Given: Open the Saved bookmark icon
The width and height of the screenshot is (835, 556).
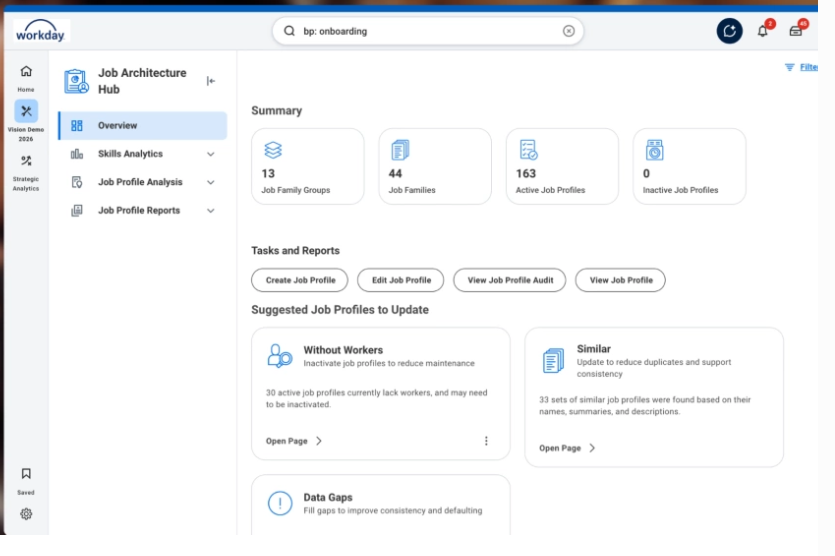Looking at the screenshot, I should click(26, 473).
